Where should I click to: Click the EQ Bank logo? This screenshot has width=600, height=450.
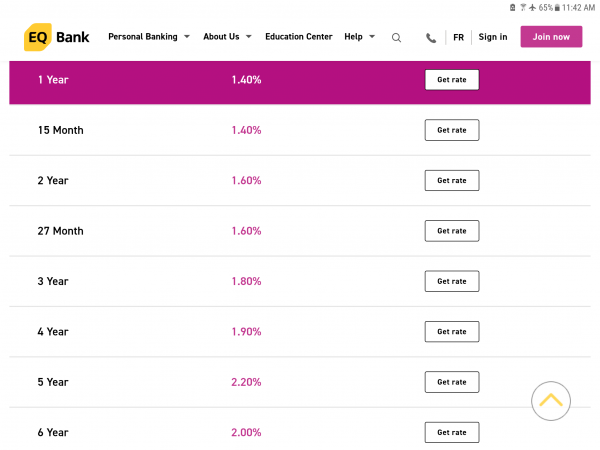[56, 37]
